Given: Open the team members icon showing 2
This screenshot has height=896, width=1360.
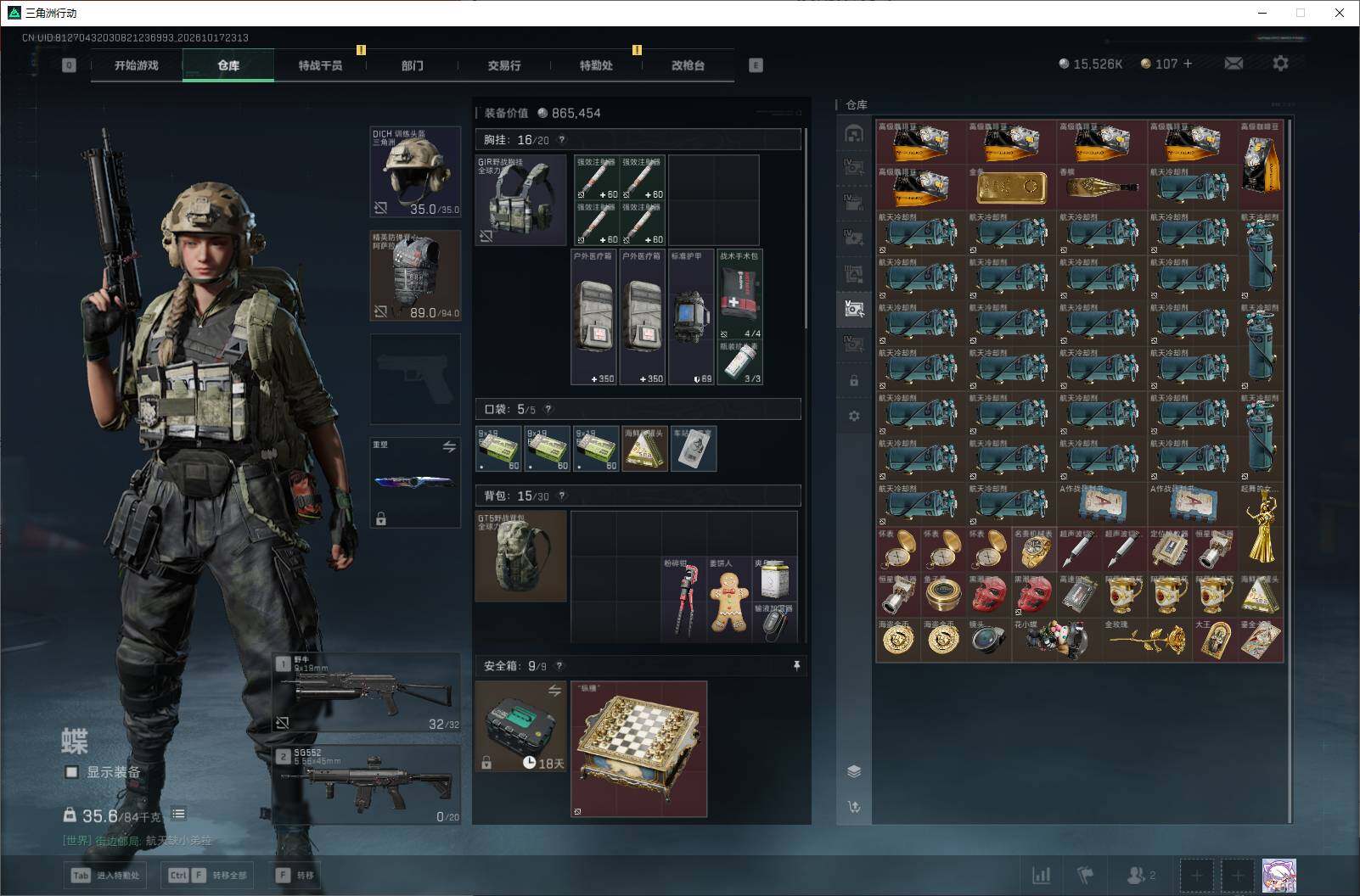Looking at the screenshot, I should pos(1140,875).
